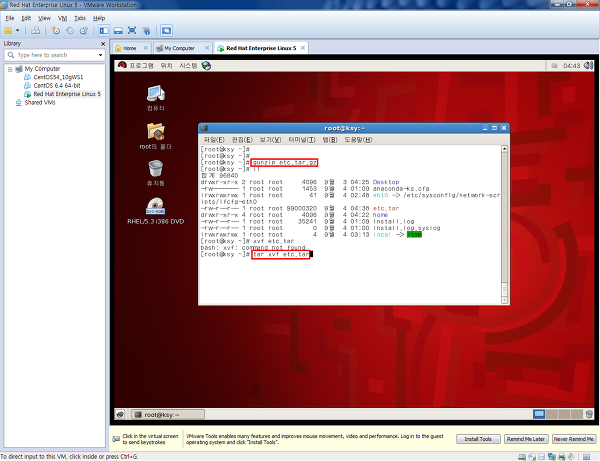Select the RHEL/5.3 i386 DVD desktop icon

coord(156,211)
